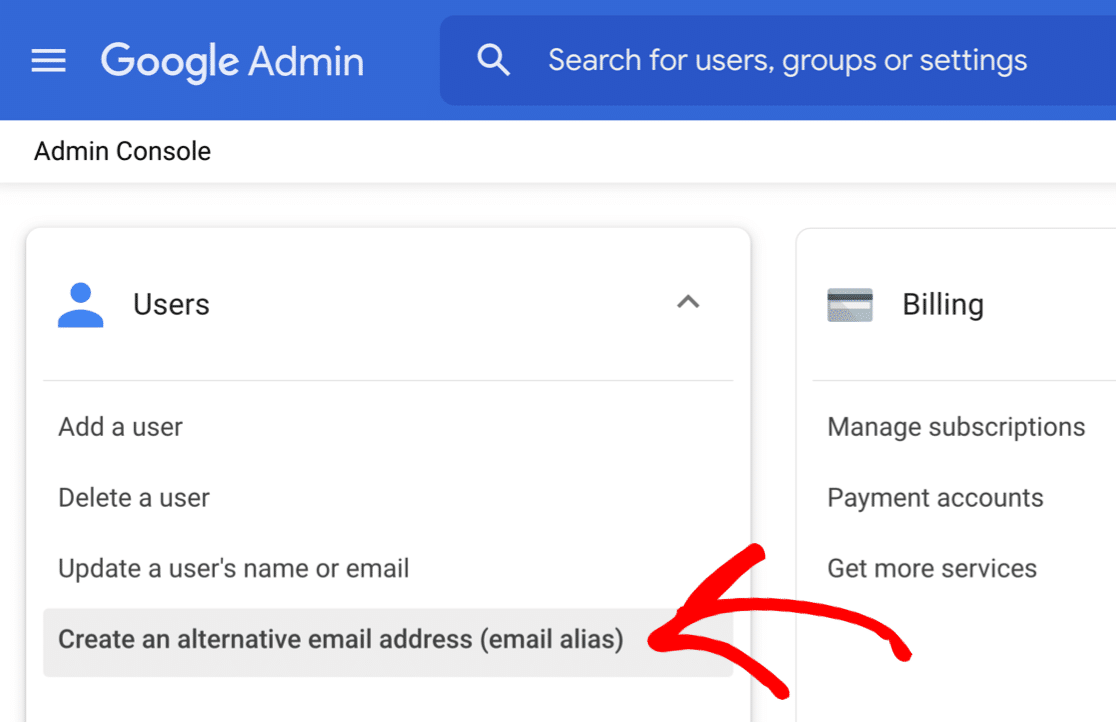Click Payment accounts

[935, 497]
